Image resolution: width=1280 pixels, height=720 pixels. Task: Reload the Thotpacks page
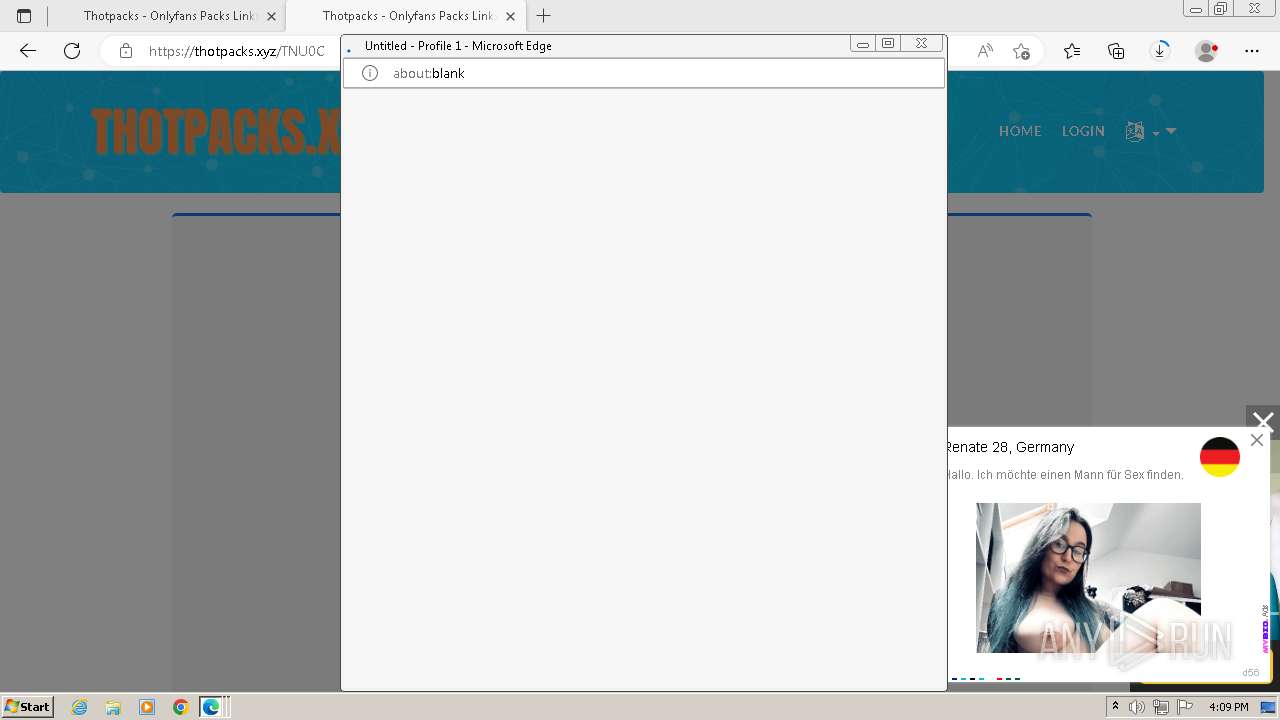coord(72,51)
